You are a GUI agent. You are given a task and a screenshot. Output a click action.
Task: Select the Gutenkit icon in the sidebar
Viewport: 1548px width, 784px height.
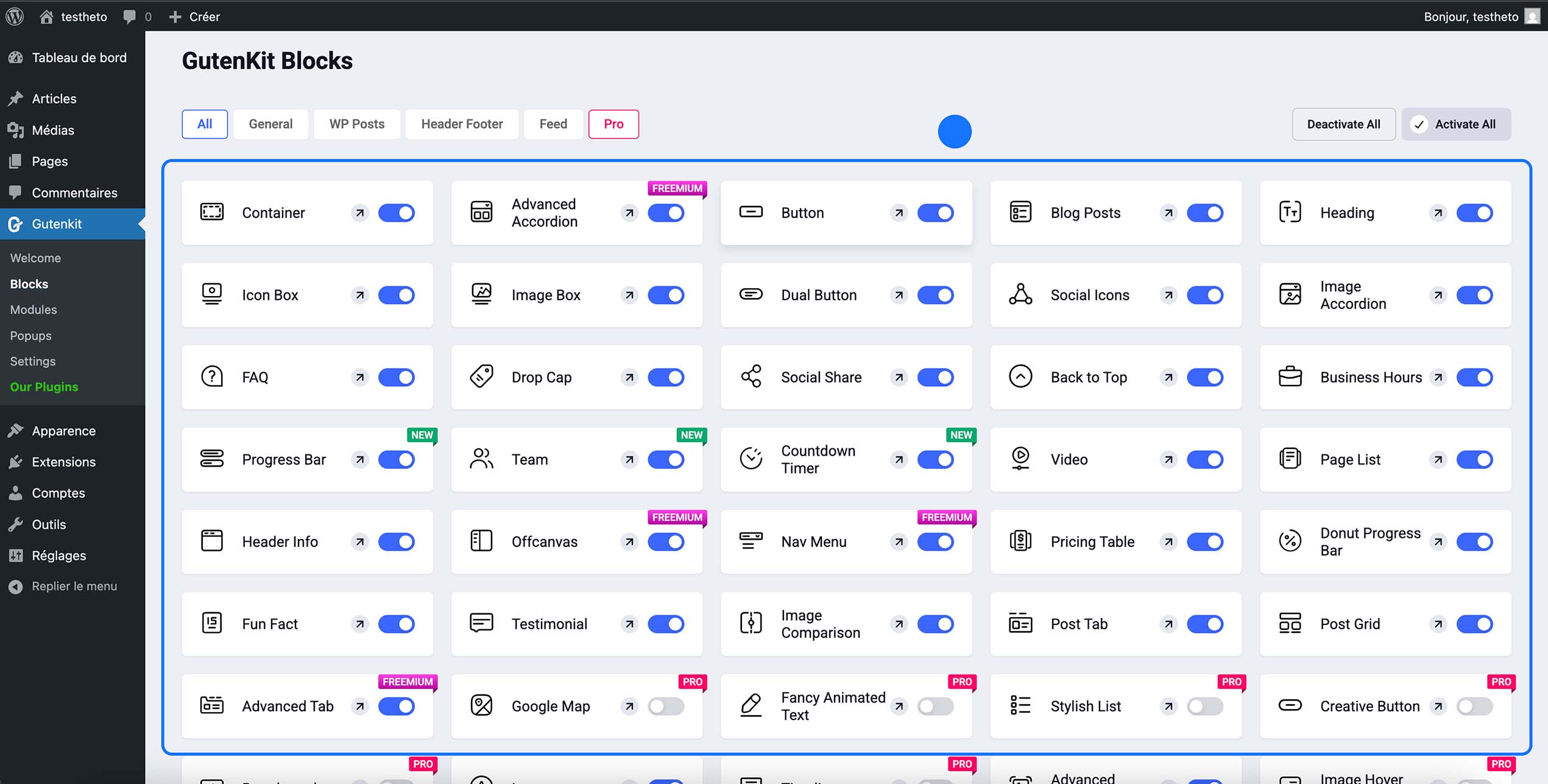click(x=15, y=224)
